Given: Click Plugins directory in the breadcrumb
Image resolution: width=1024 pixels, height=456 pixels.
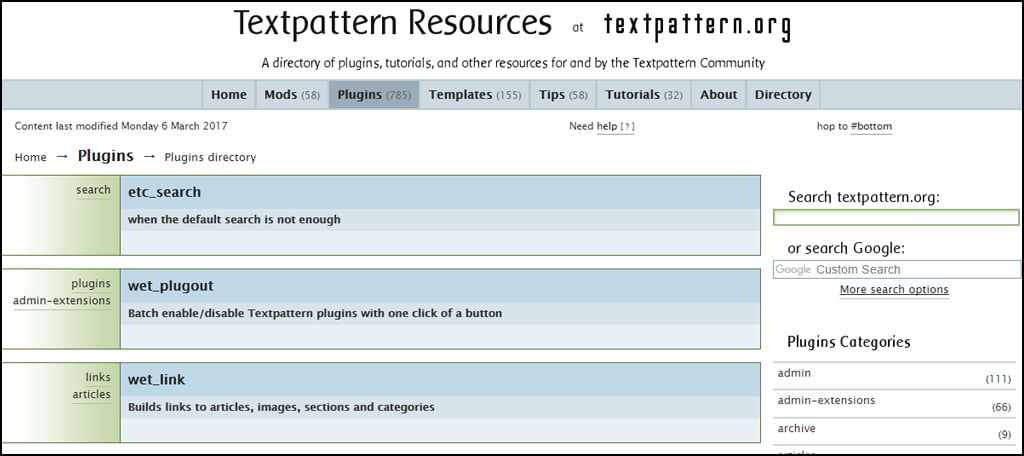Looking at the screenshot, I should [210, 157].
